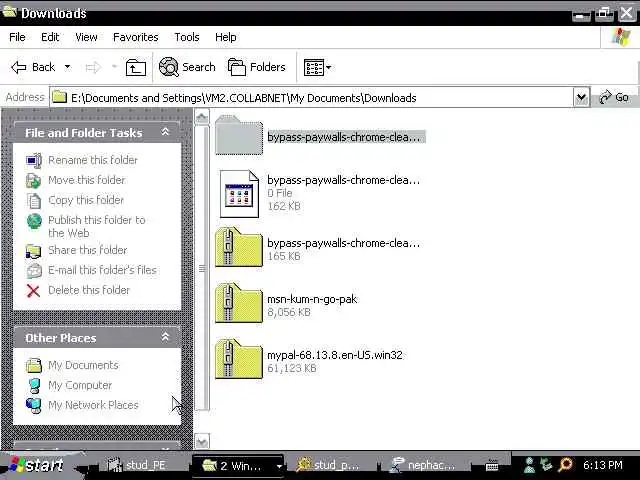640x480 pixels.
Task: Click the task pane scrollbar thumb
Action: click(x=202, y=268)
